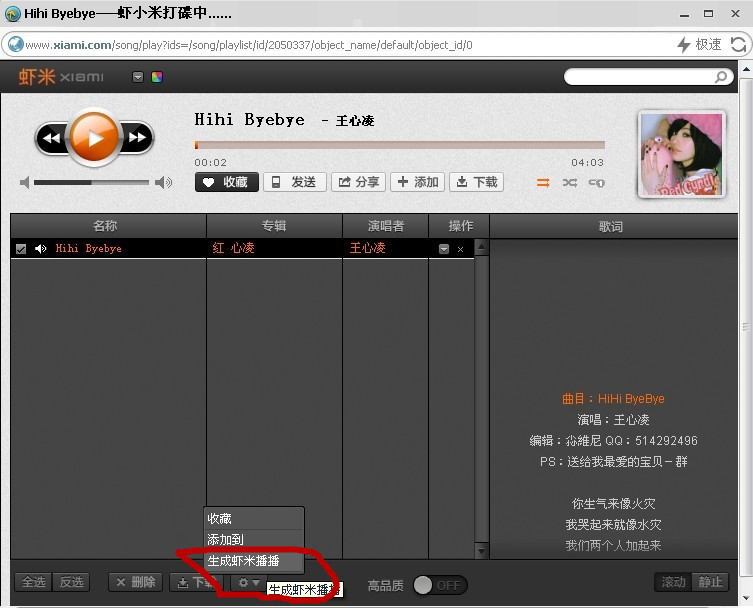The width and height of the screenshot is (753, 608).
Task: Toggle the orange repeat list mode icon
Action: [543, 182]
